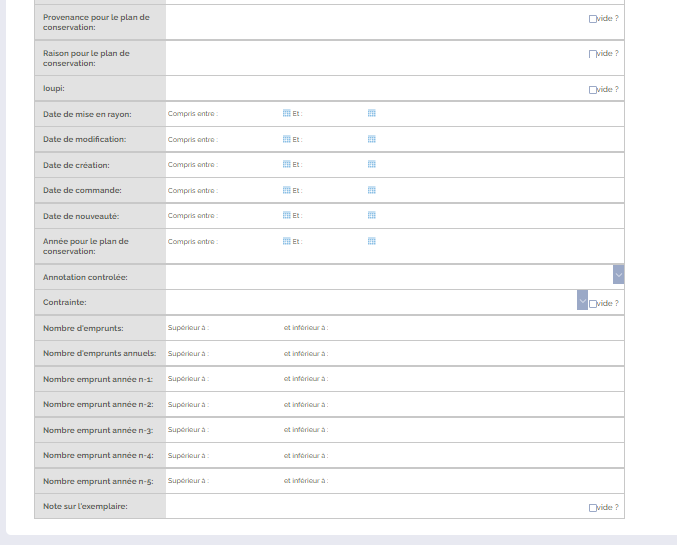
Task: Click the 'Nombre emprunt année n-5:' label
Action: point(98,481)
